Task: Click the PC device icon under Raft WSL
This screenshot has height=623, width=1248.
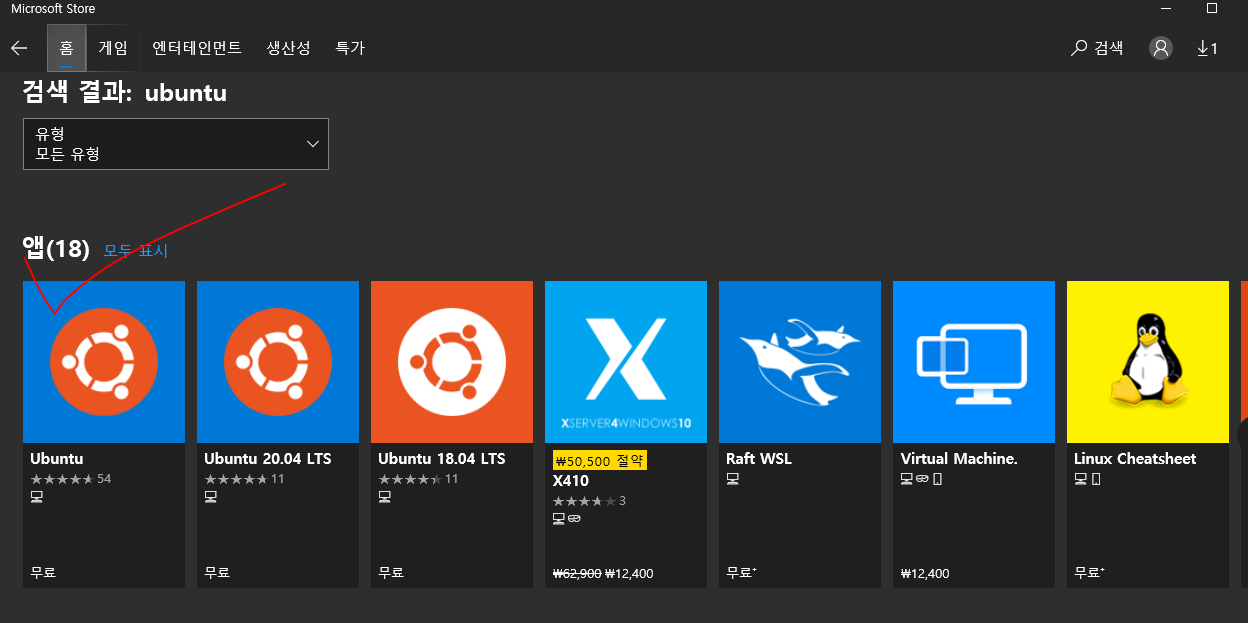Action: pyautogui.click(x=733, y=479)
